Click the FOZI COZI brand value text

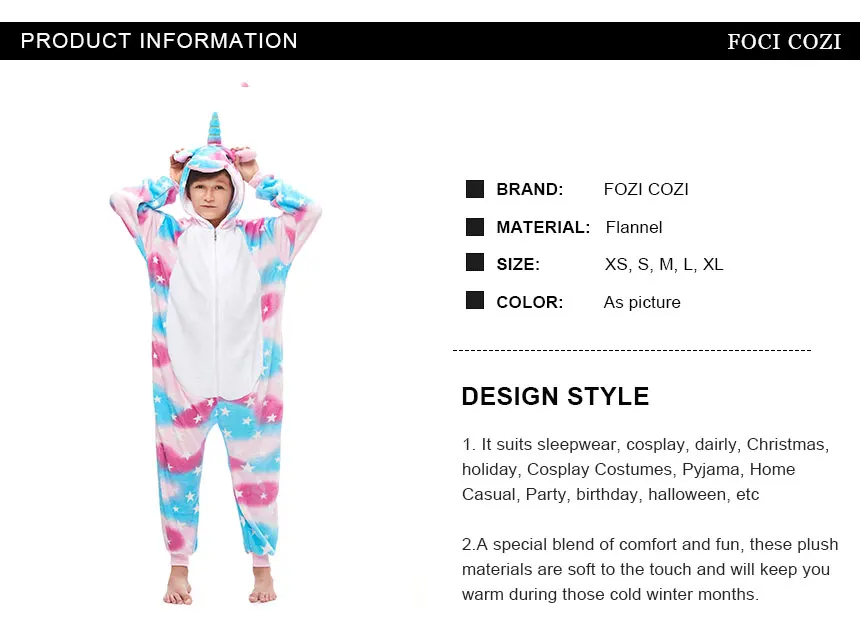tap(646, 189)
